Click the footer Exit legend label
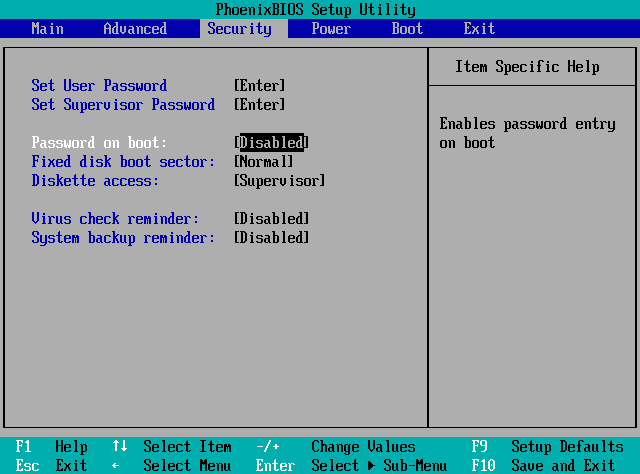The width and height of the screenshot is (640, 474). tap(71, 466)
